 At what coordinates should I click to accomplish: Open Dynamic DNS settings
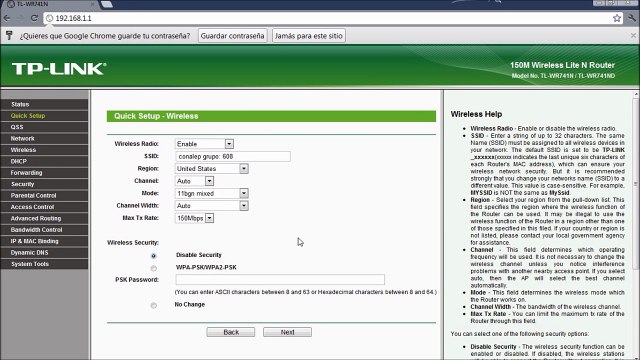(x=44, y=253)
